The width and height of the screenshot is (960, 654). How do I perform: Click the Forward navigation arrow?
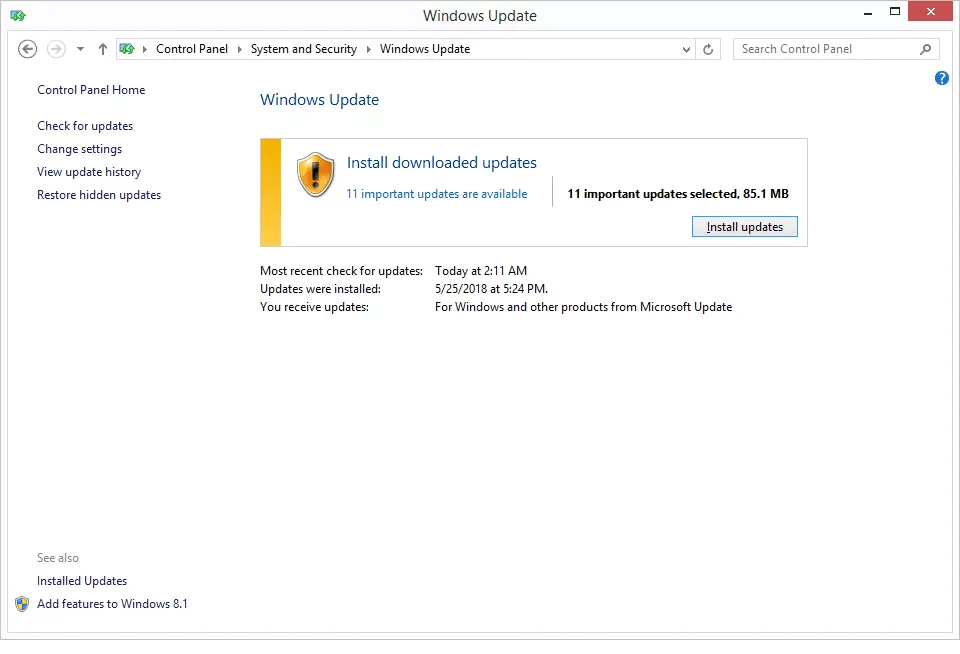point(56,49)
